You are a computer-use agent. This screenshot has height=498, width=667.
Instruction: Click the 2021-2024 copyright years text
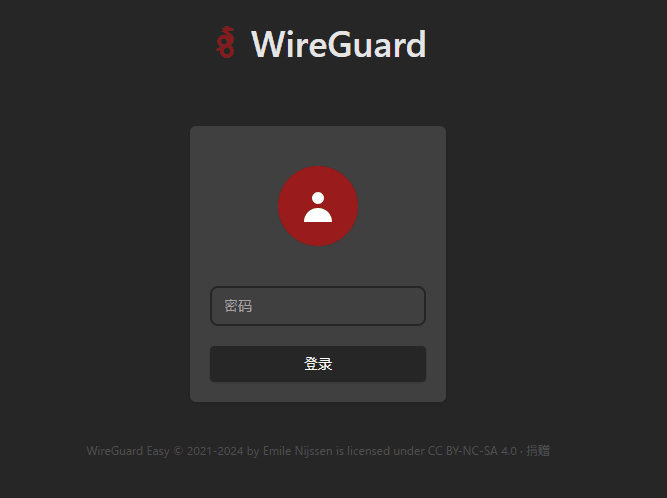point(215,451)
